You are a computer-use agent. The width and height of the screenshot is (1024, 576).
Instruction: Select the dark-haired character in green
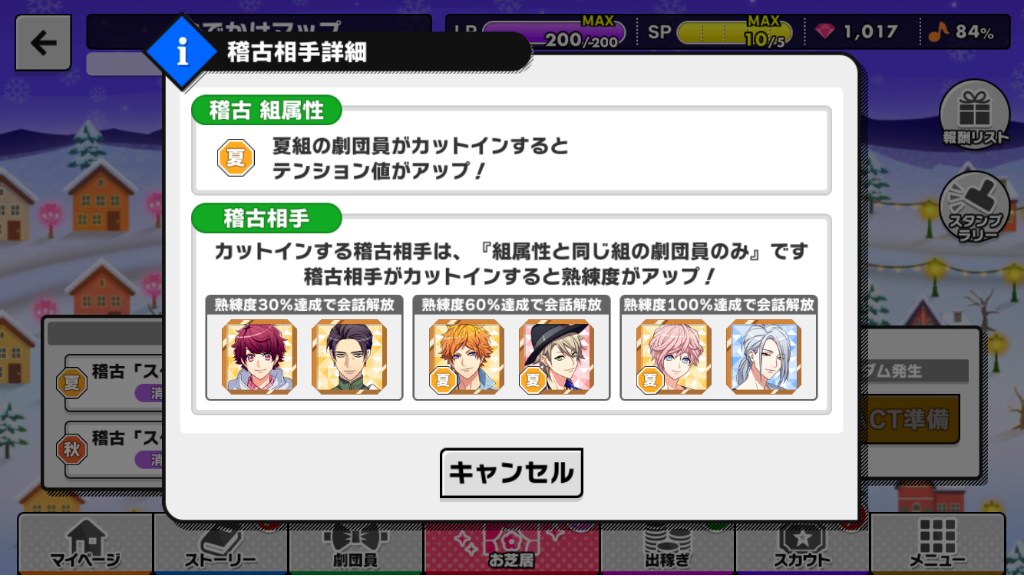349,357
